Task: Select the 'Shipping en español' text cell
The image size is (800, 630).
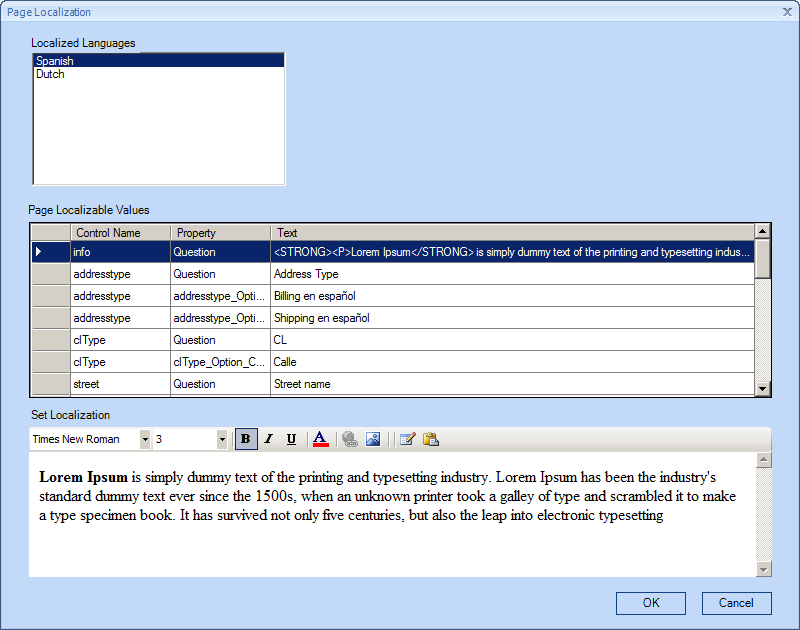Action: (x=512, y=318)
